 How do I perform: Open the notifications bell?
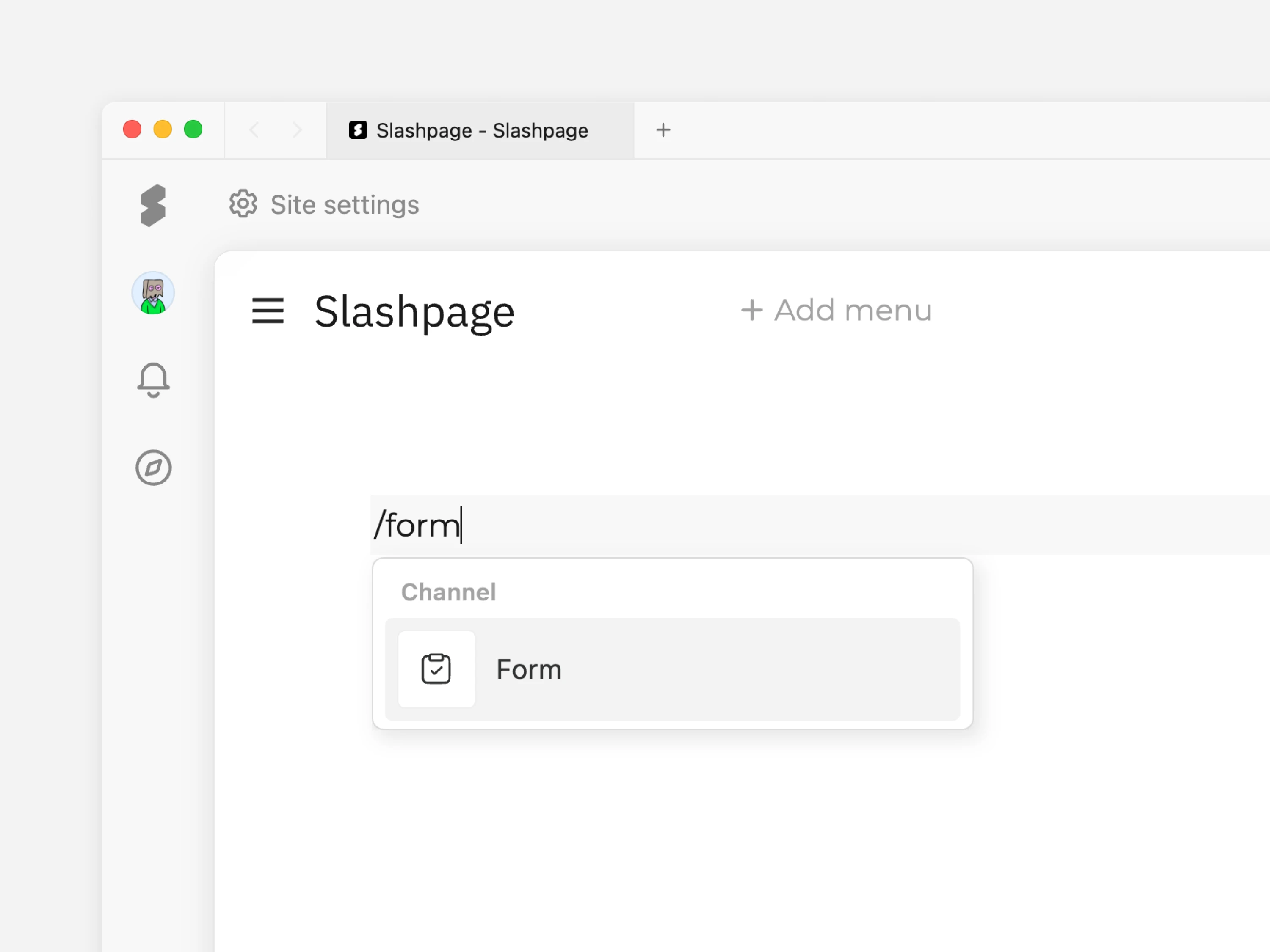153,380
